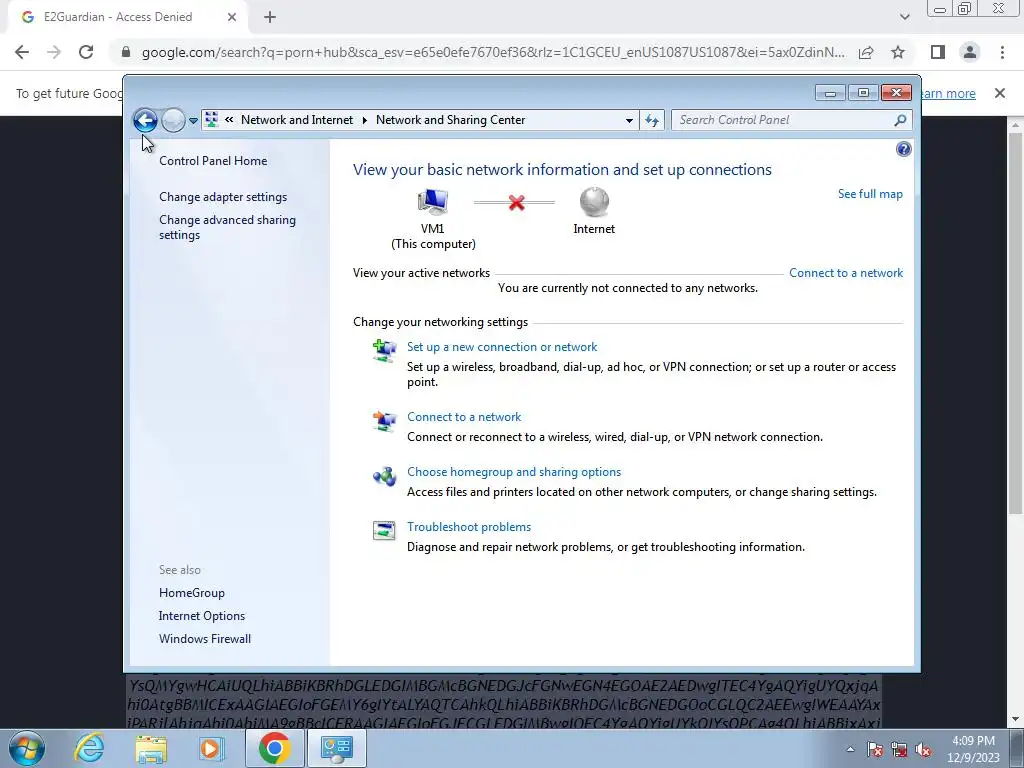Click the VM1 computer icon

[433, 202]
